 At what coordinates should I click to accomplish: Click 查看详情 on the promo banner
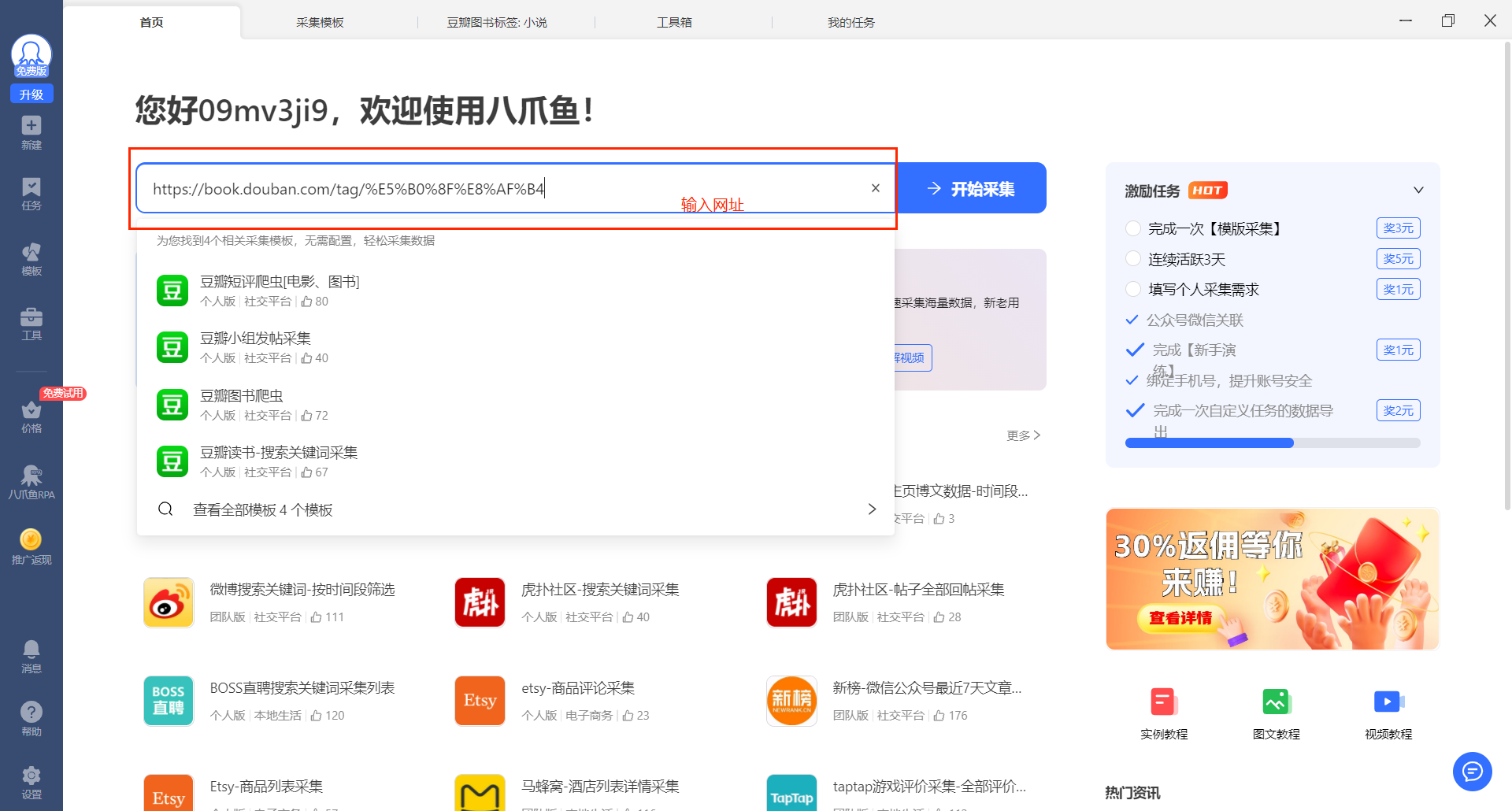(x=1180, y=618)
